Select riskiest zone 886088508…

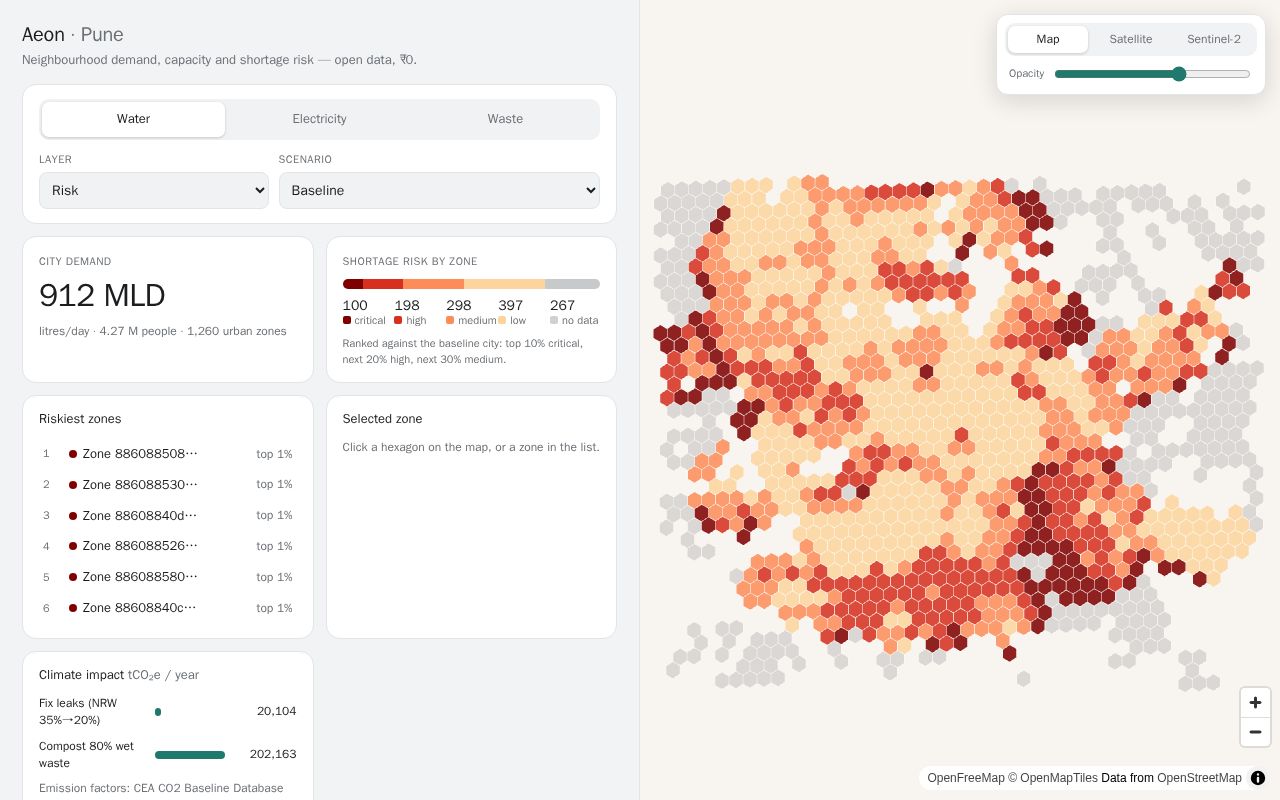pyautogui.click(x=168, y=454)
